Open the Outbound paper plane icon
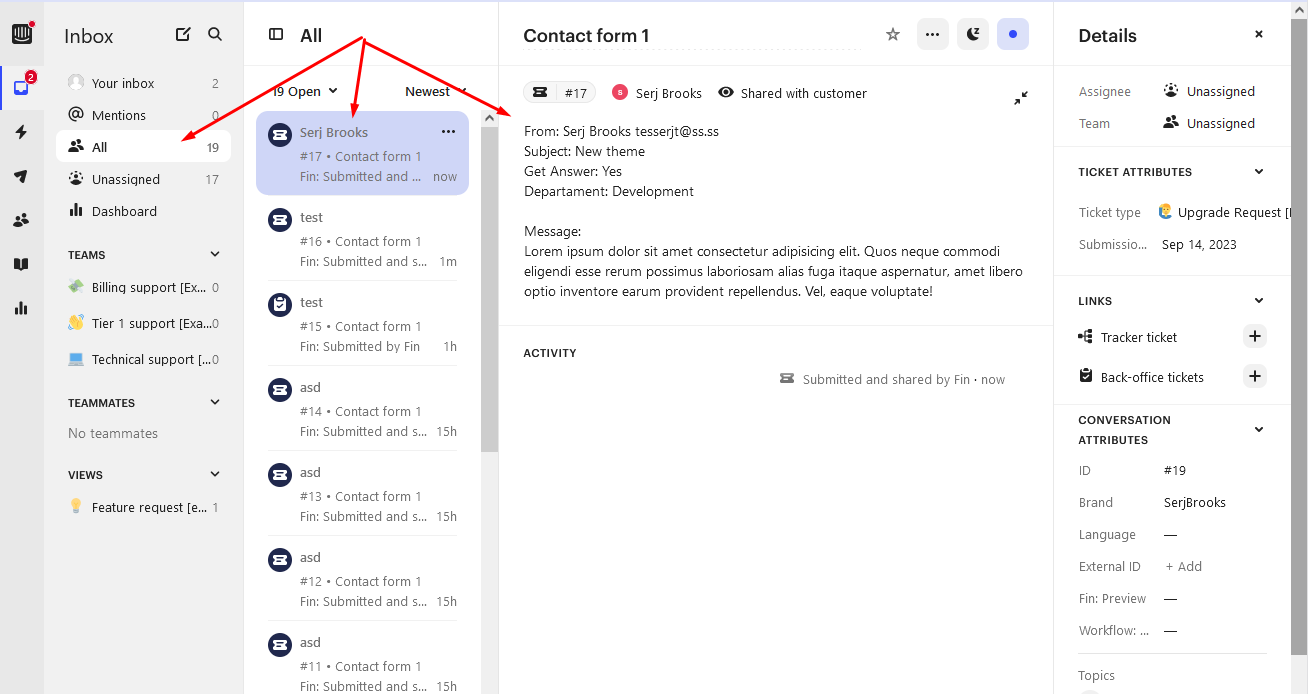Image resolution: width=1308 pixels, height=694 pixels. pos(21,176)
